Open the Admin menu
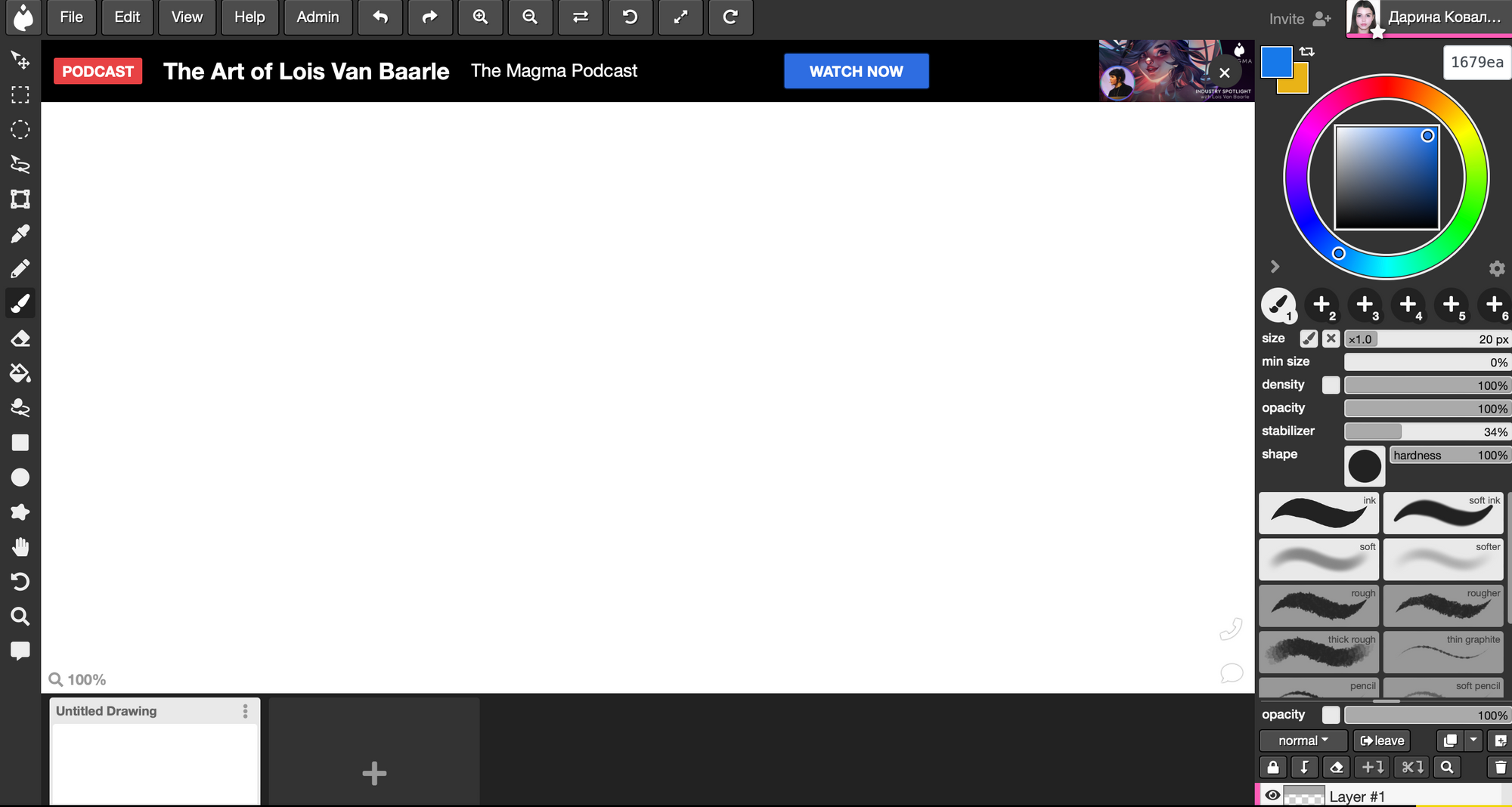 [x=318, y=17]
